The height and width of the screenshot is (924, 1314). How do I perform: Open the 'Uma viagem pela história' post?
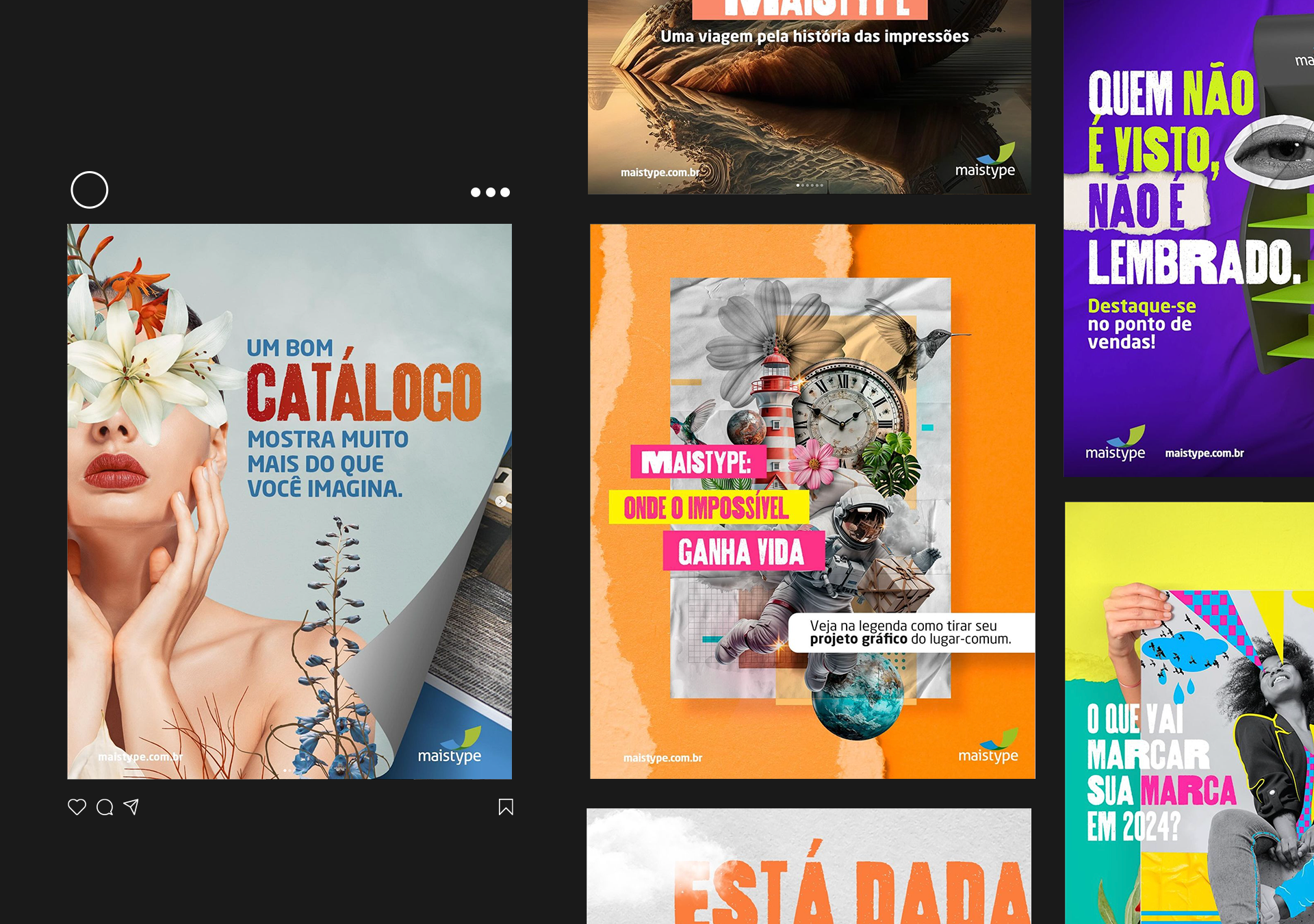810,97
